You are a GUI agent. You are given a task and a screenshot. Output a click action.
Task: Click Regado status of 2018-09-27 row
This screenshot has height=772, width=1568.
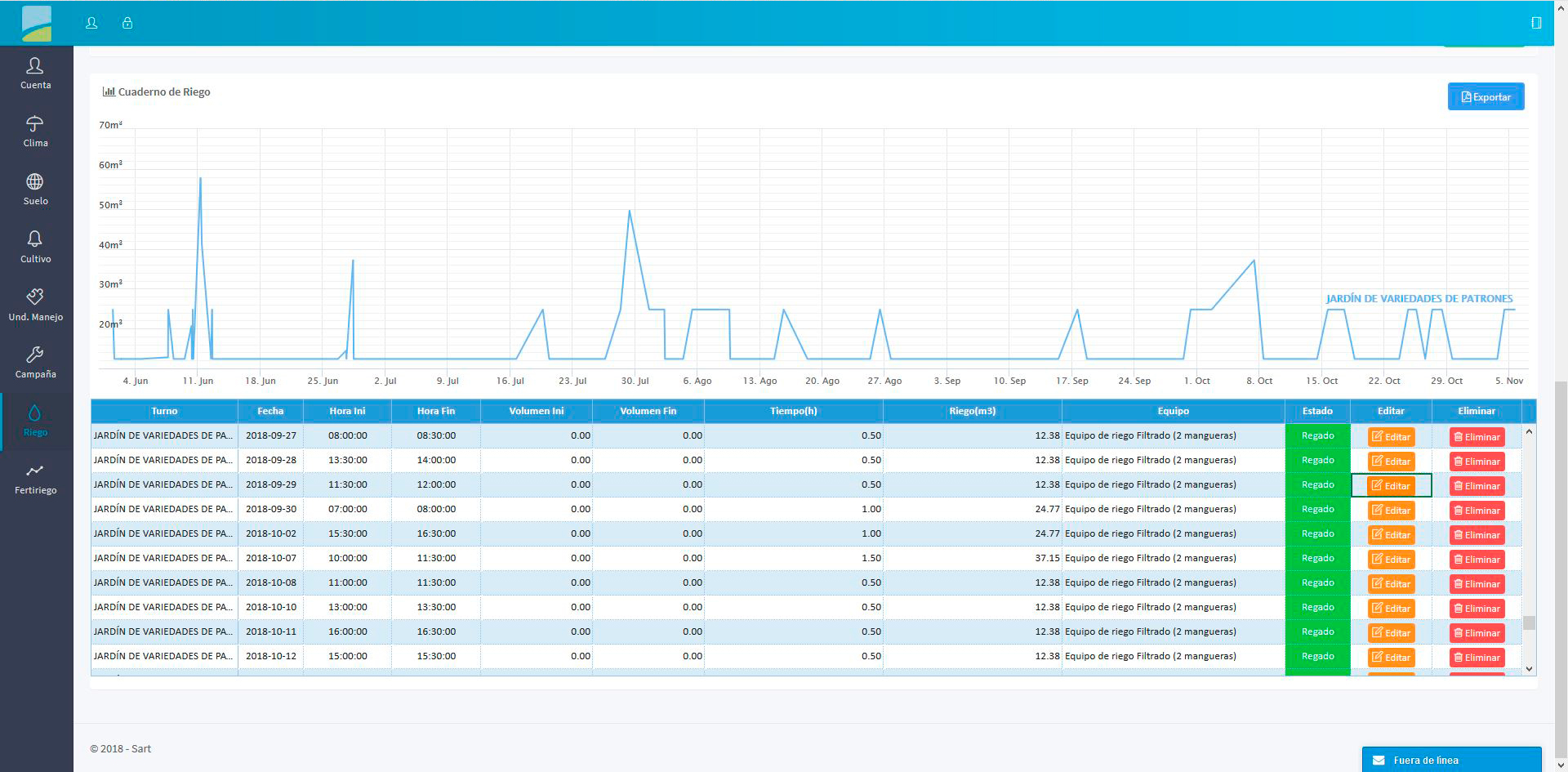point(1317,435)
